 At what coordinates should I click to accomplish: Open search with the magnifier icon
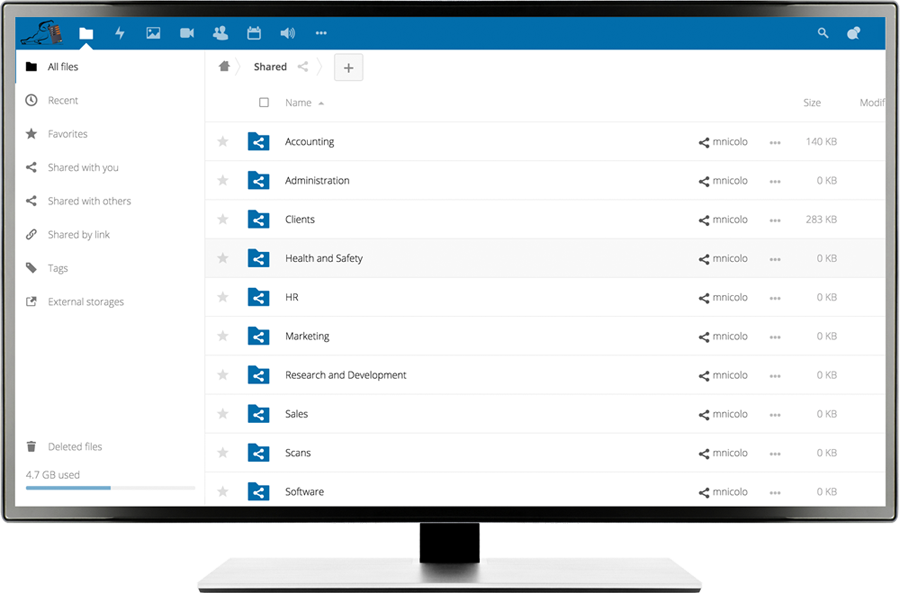tap(822, 33)
